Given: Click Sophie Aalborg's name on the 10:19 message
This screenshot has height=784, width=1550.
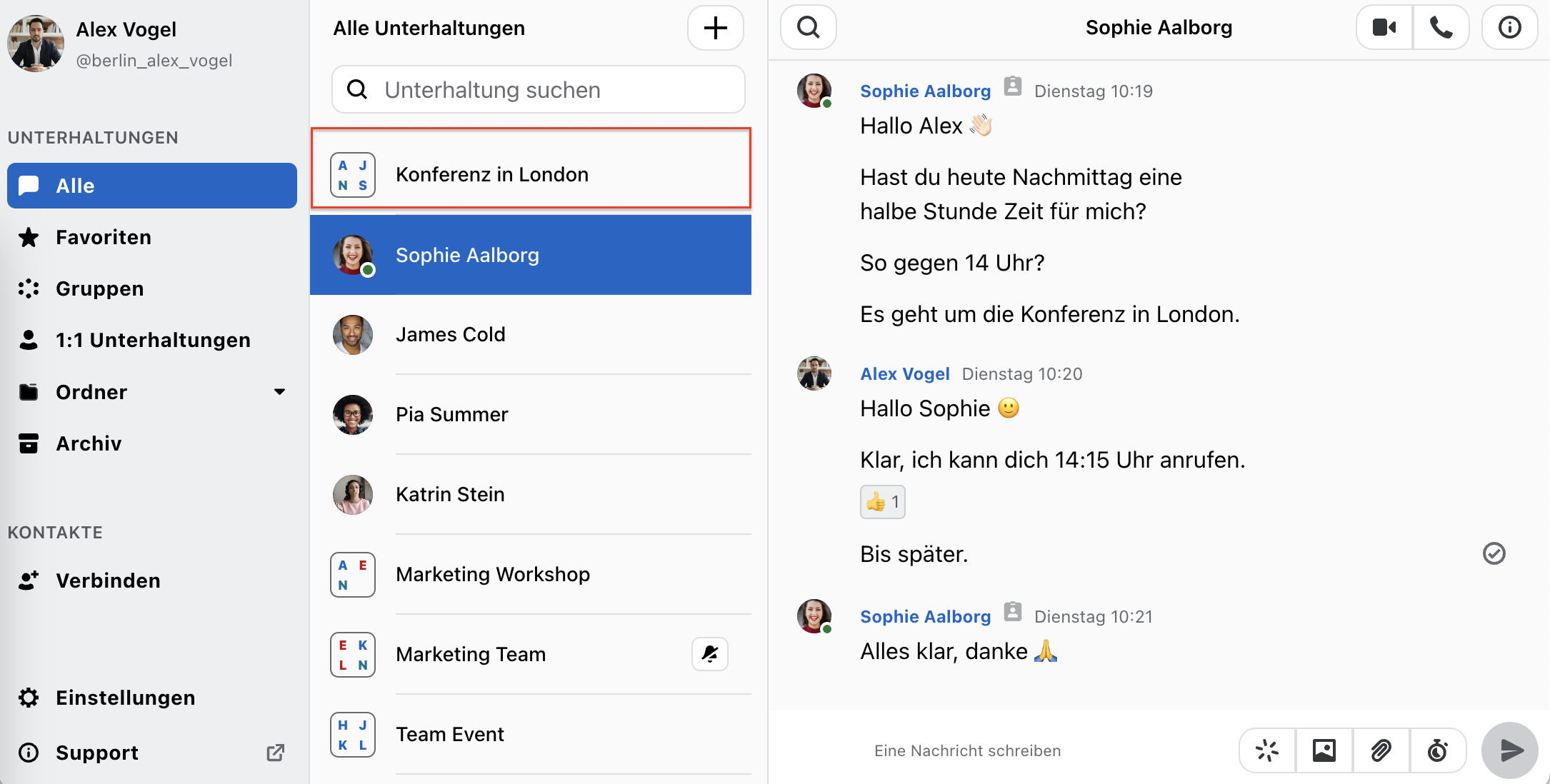Looking at the screenshot, I should point(925,91).
